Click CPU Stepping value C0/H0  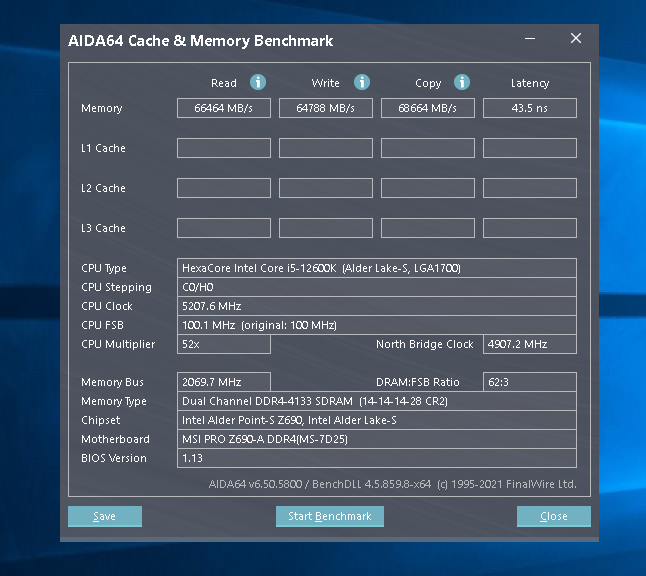377,287
